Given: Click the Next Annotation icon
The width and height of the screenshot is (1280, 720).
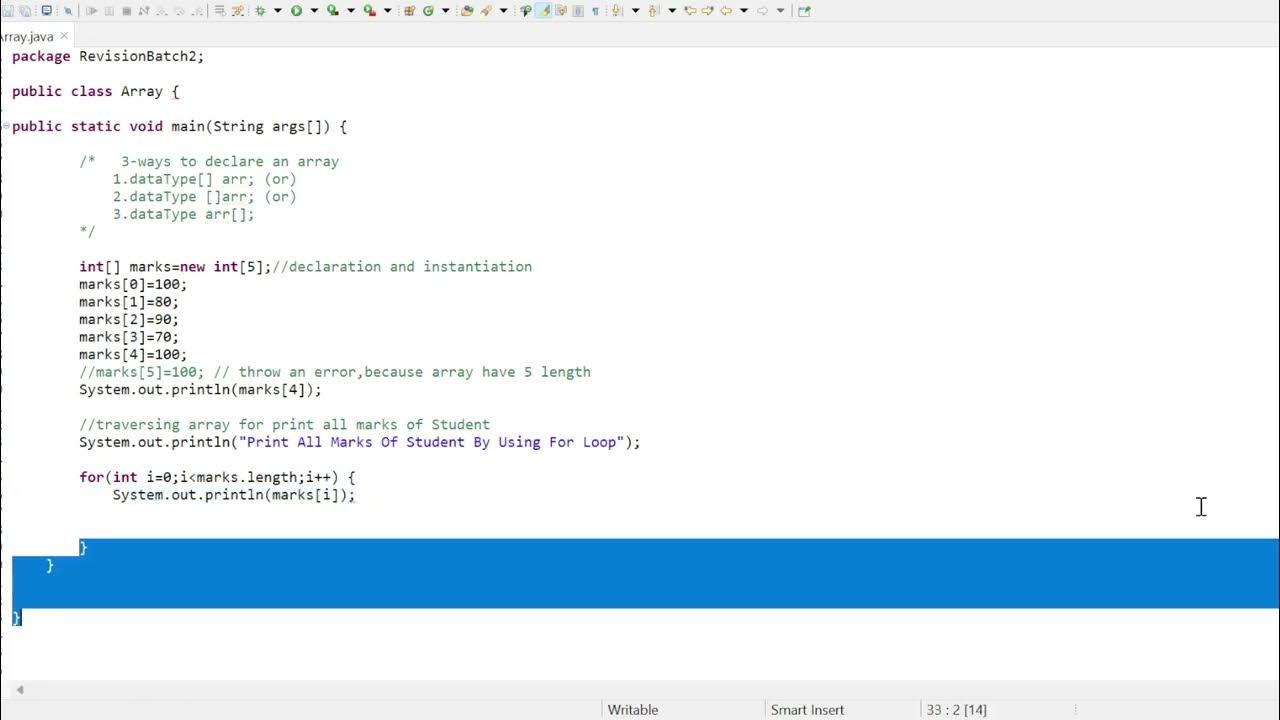Looking at the screenshot, I should 616,11.
